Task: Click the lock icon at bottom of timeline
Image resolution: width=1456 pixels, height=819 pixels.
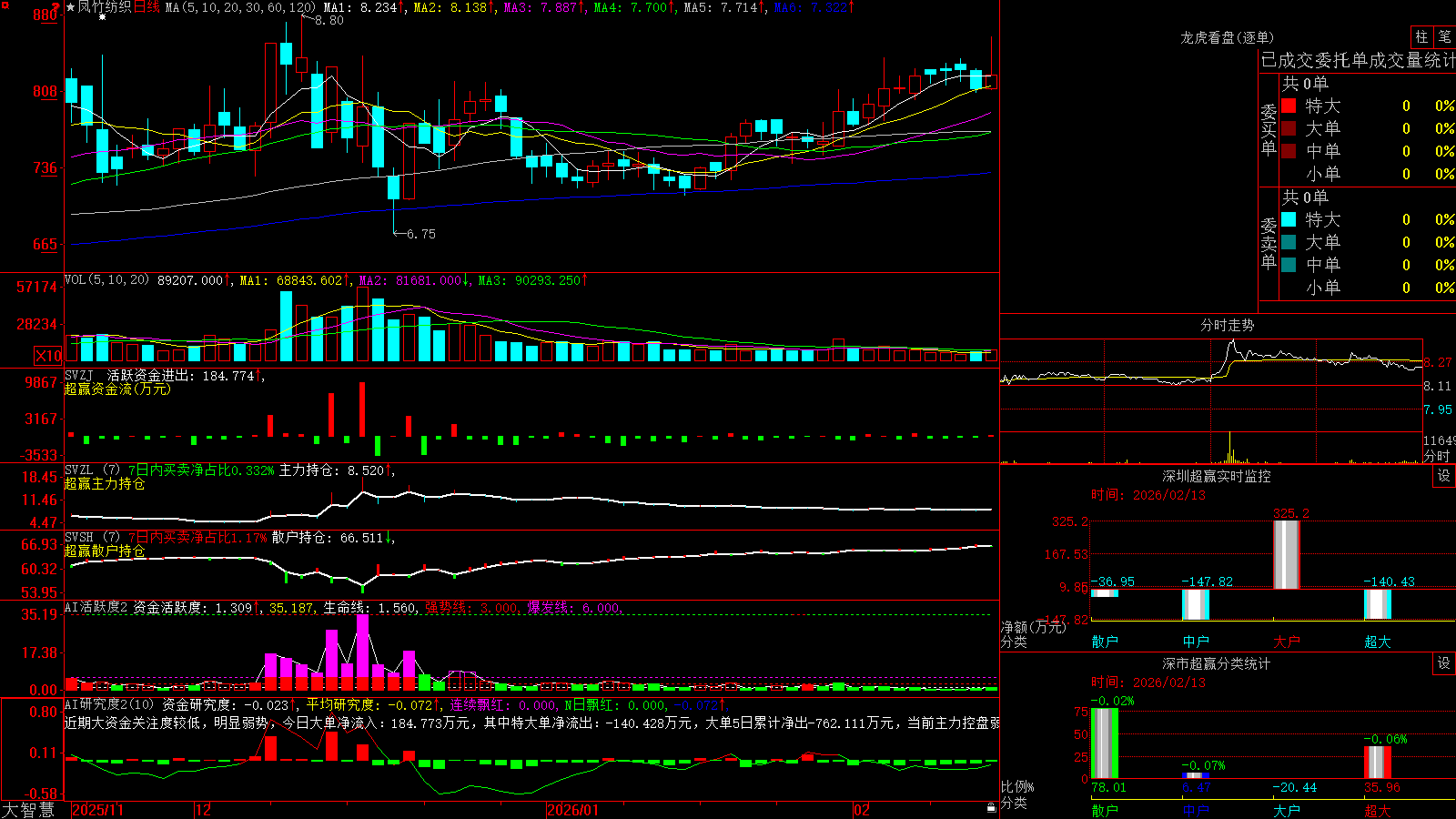Action: coord(992,808)
